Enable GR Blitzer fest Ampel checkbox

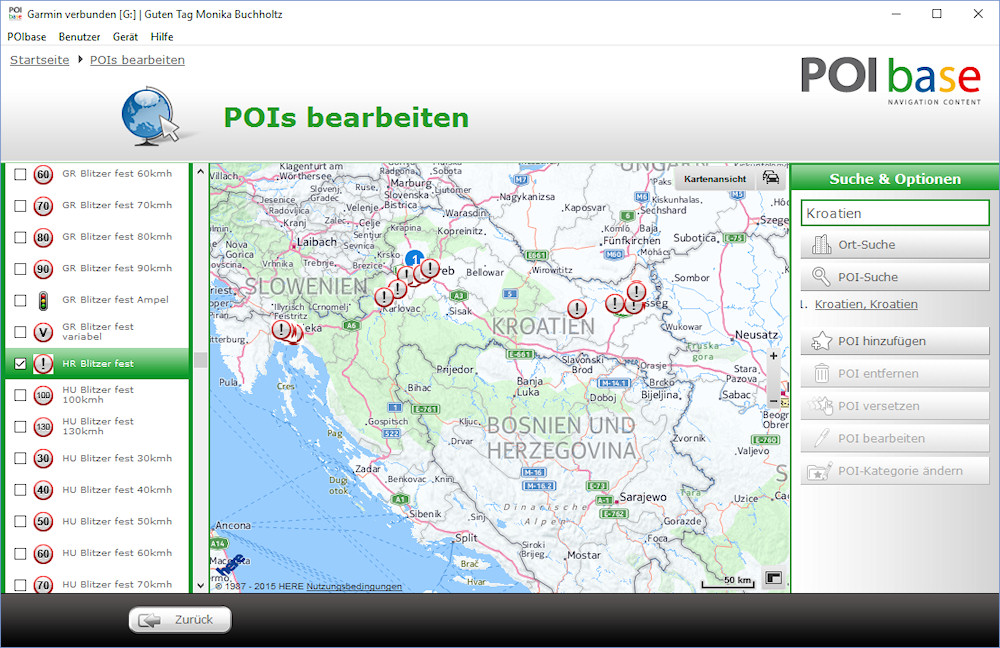point(20,300)
